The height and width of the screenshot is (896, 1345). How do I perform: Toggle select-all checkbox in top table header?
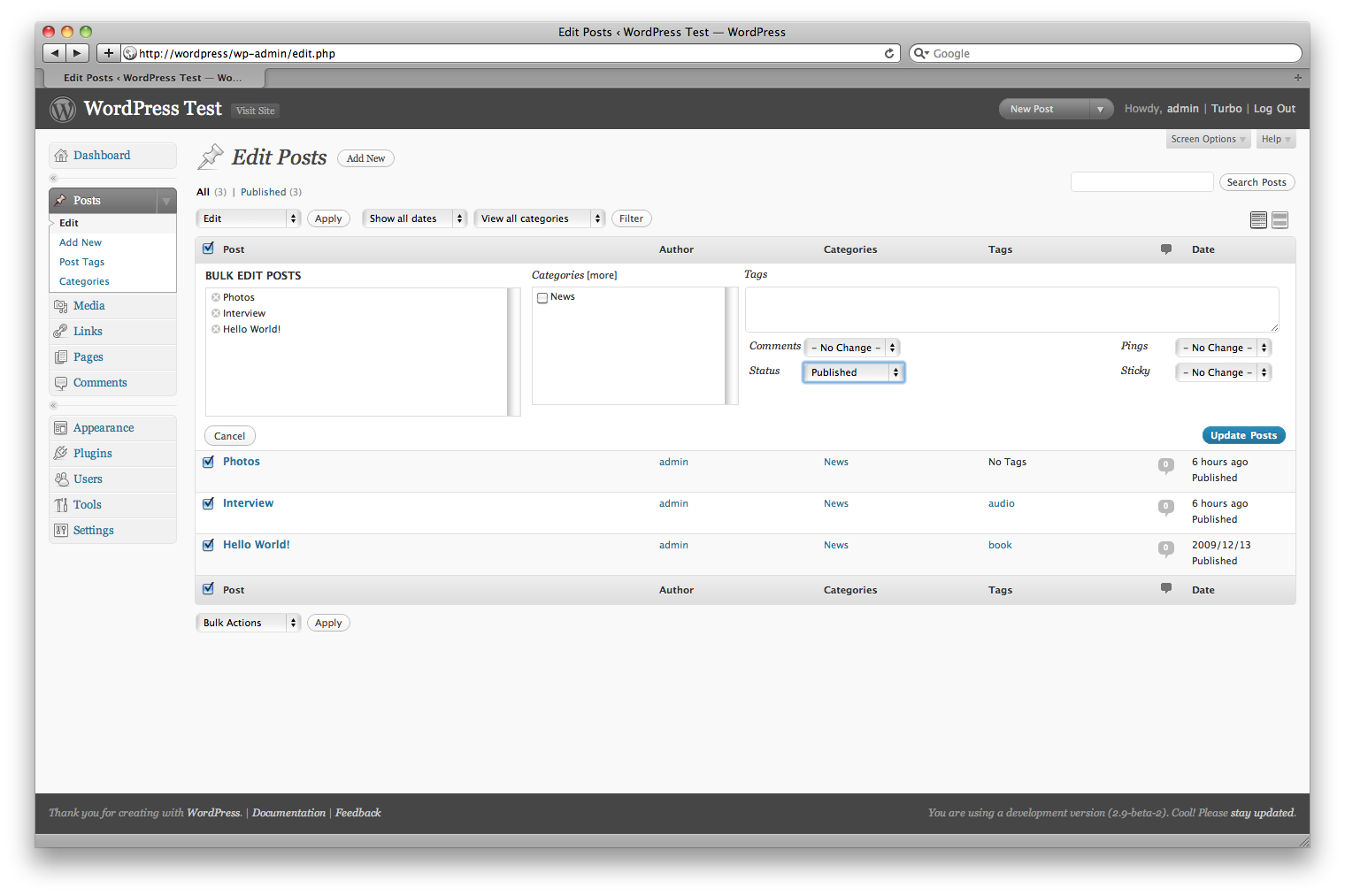click(208, 249)
